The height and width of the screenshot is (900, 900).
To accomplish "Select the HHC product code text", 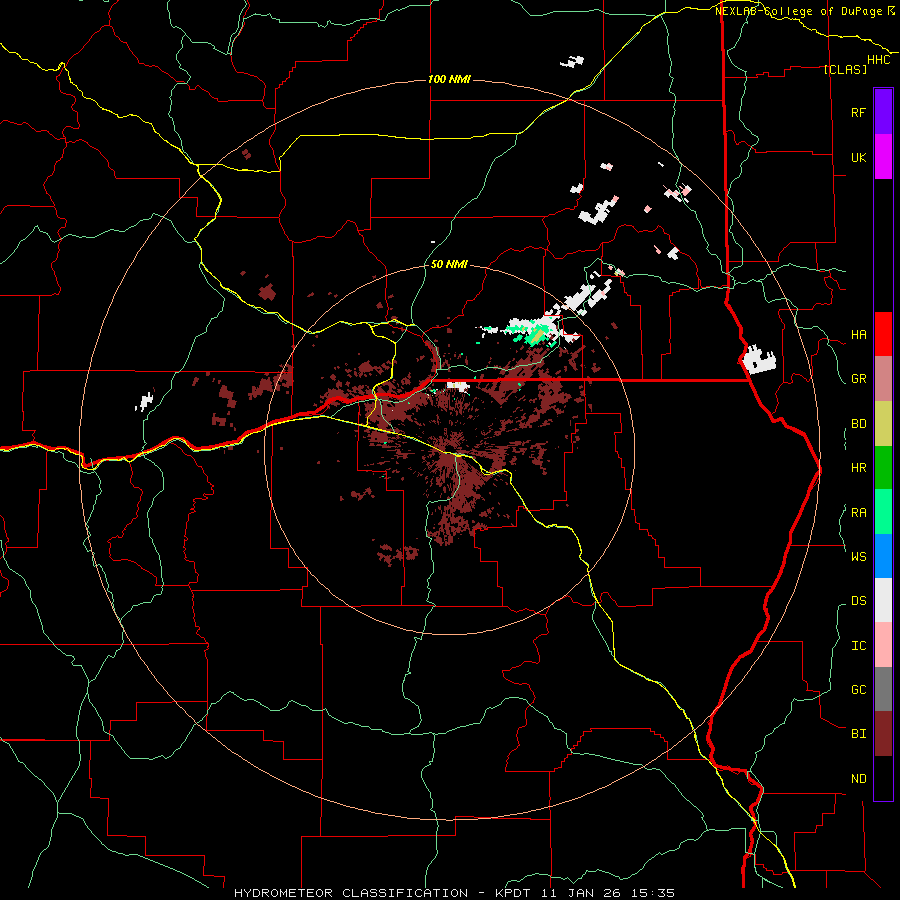I will [879, 60].
